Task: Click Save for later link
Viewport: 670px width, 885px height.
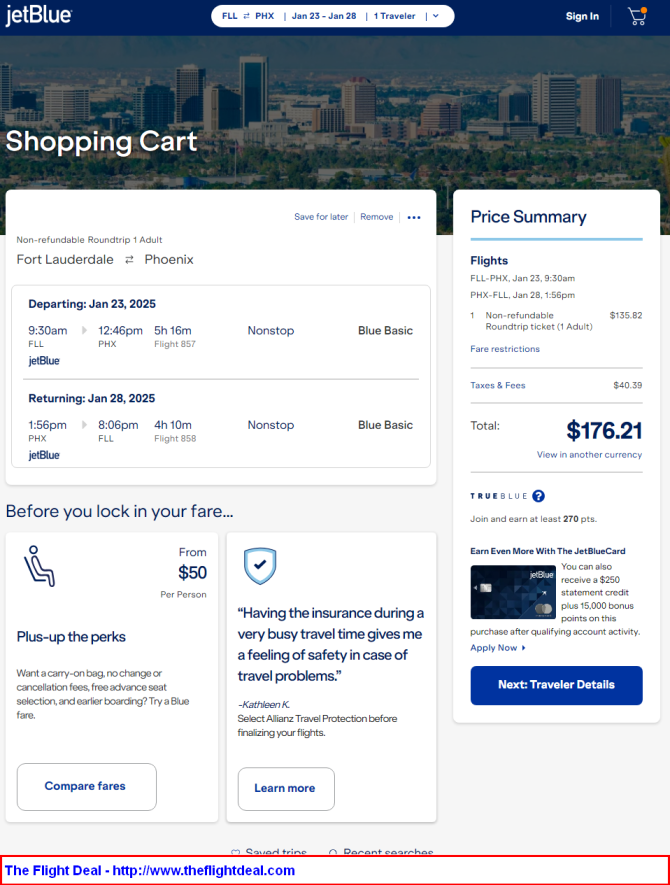Action: point(321,217)
